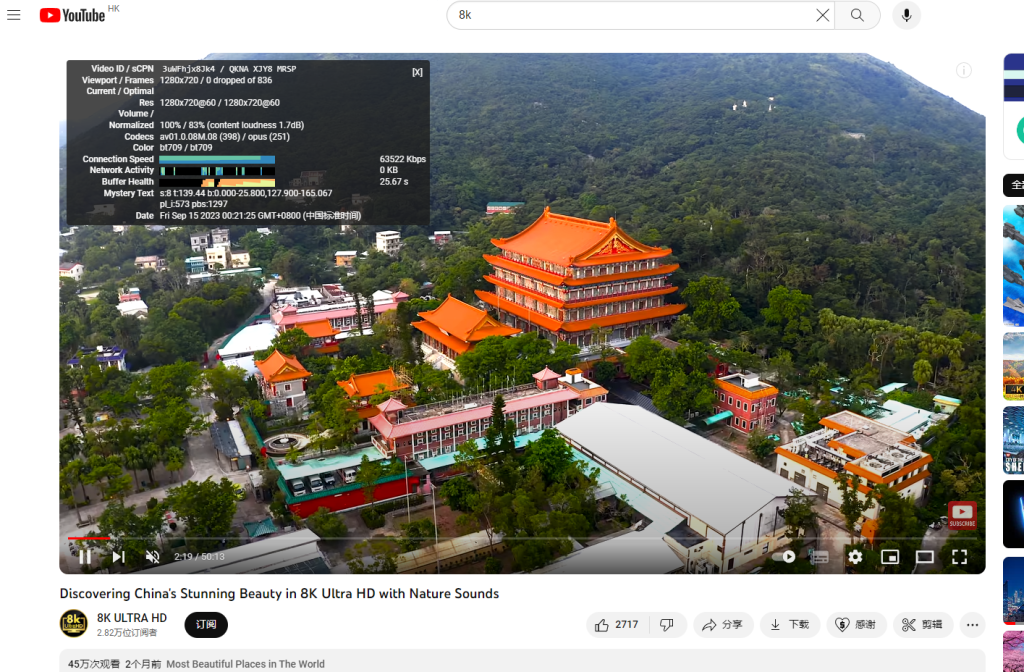Open more actions three-dot menu
This screenshot has height=672, width=1024.
(x=971, y=625)
